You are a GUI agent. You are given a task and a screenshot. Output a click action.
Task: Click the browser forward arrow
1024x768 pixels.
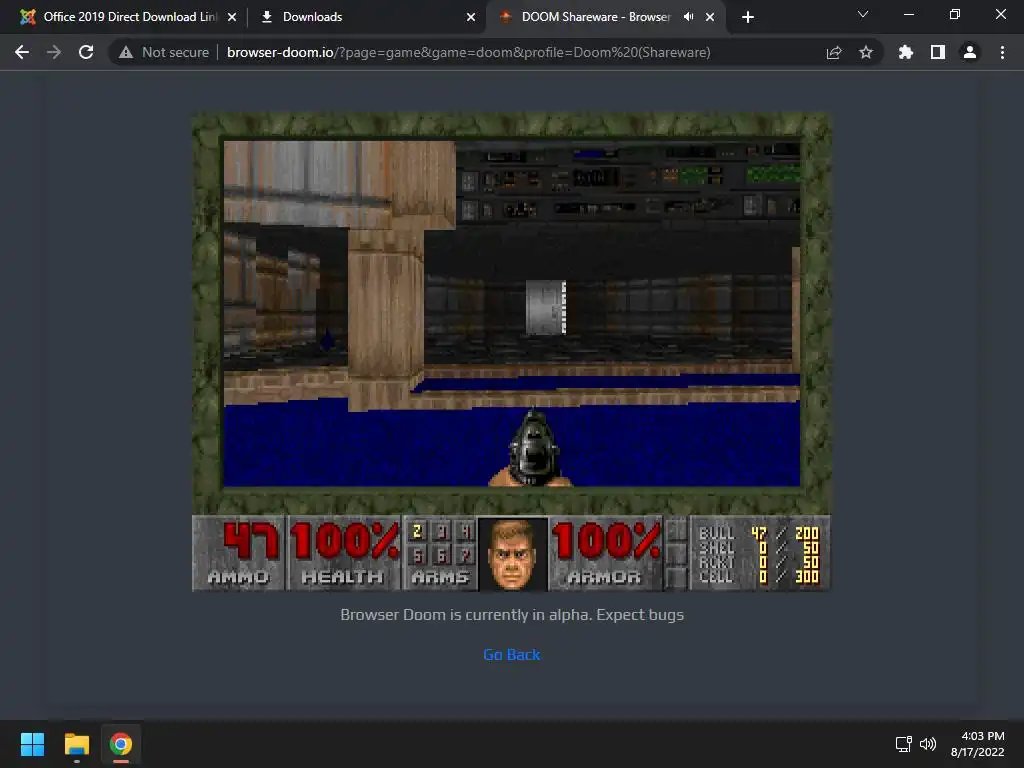click(54, 52)
